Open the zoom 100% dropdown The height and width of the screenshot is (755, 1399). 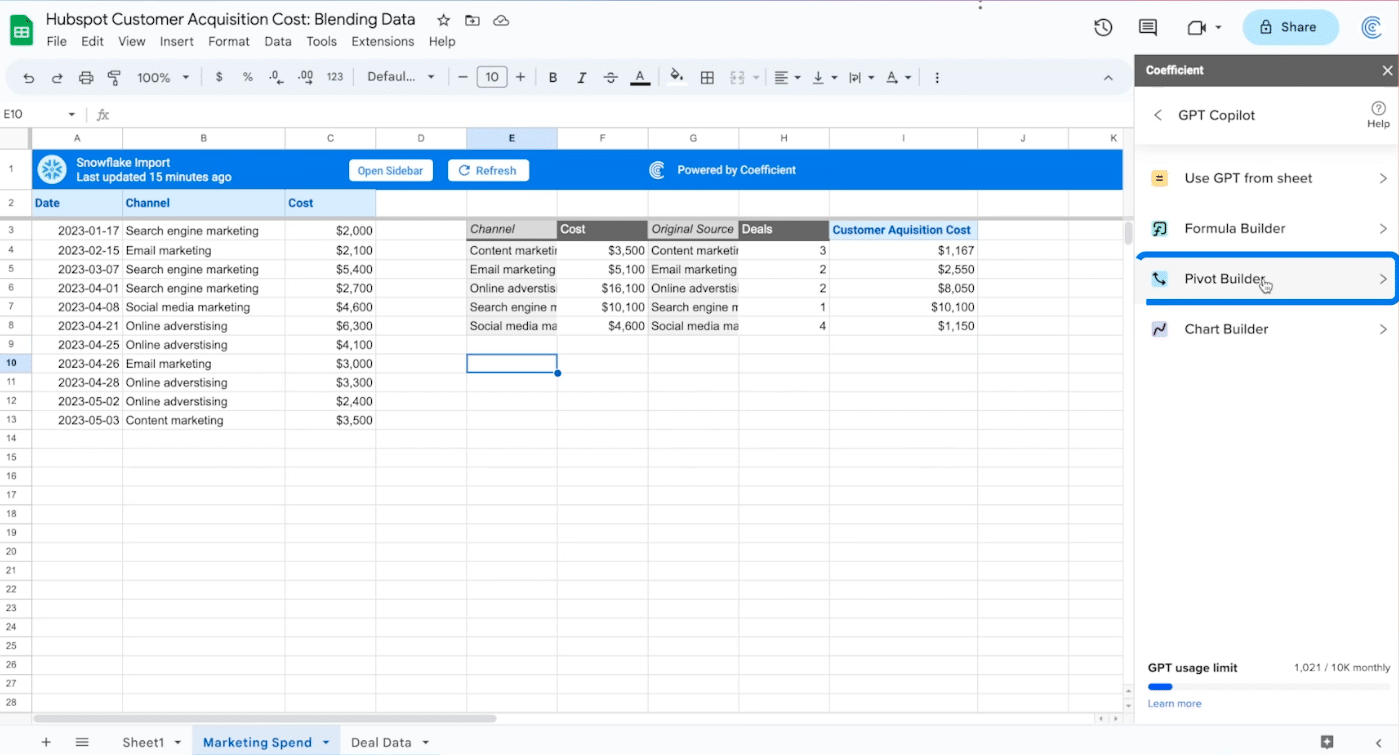pos(162,77)
